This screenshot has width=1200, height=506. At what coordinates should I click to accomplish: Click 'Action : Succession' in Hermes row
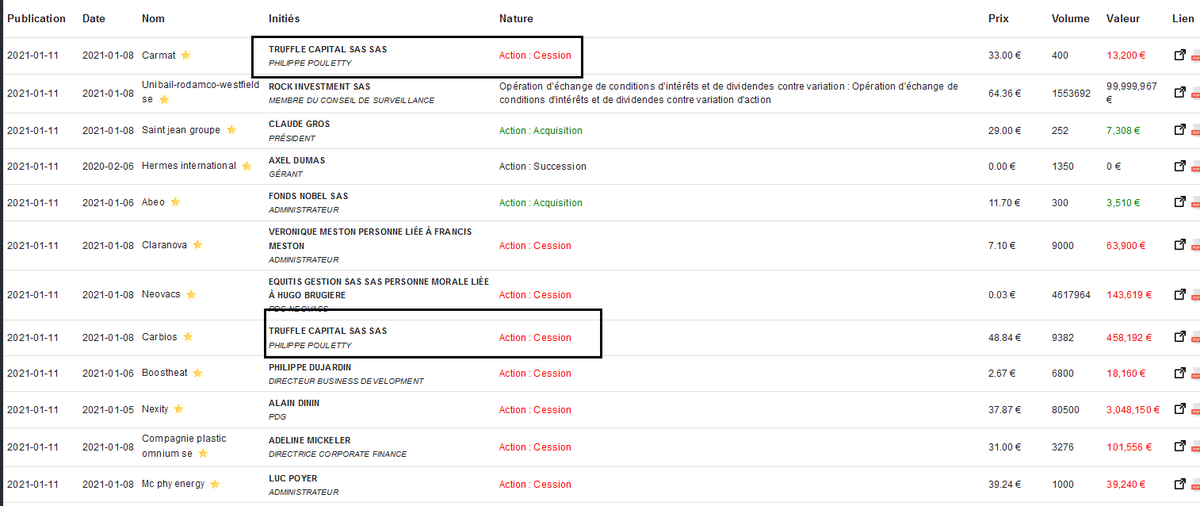[x=543, y=166]
